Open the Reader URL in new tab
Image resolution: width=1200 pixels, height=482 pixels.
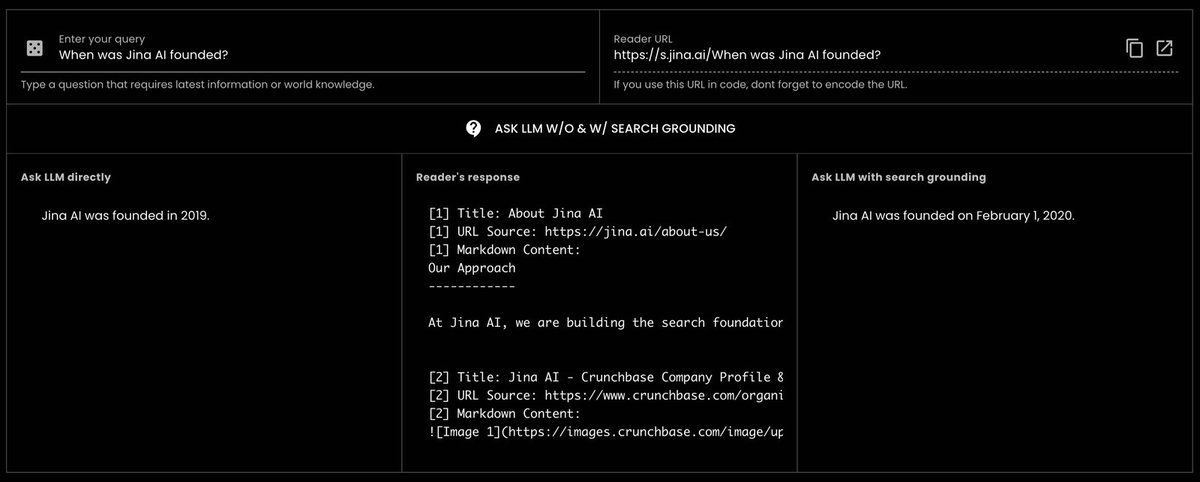click(x=1164, y=48)
